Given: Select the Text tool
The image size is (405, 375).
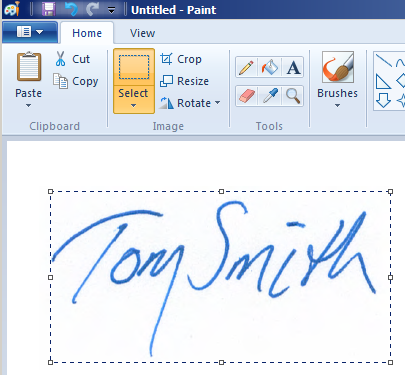Looking at the screenshot, I should point(293,67).
